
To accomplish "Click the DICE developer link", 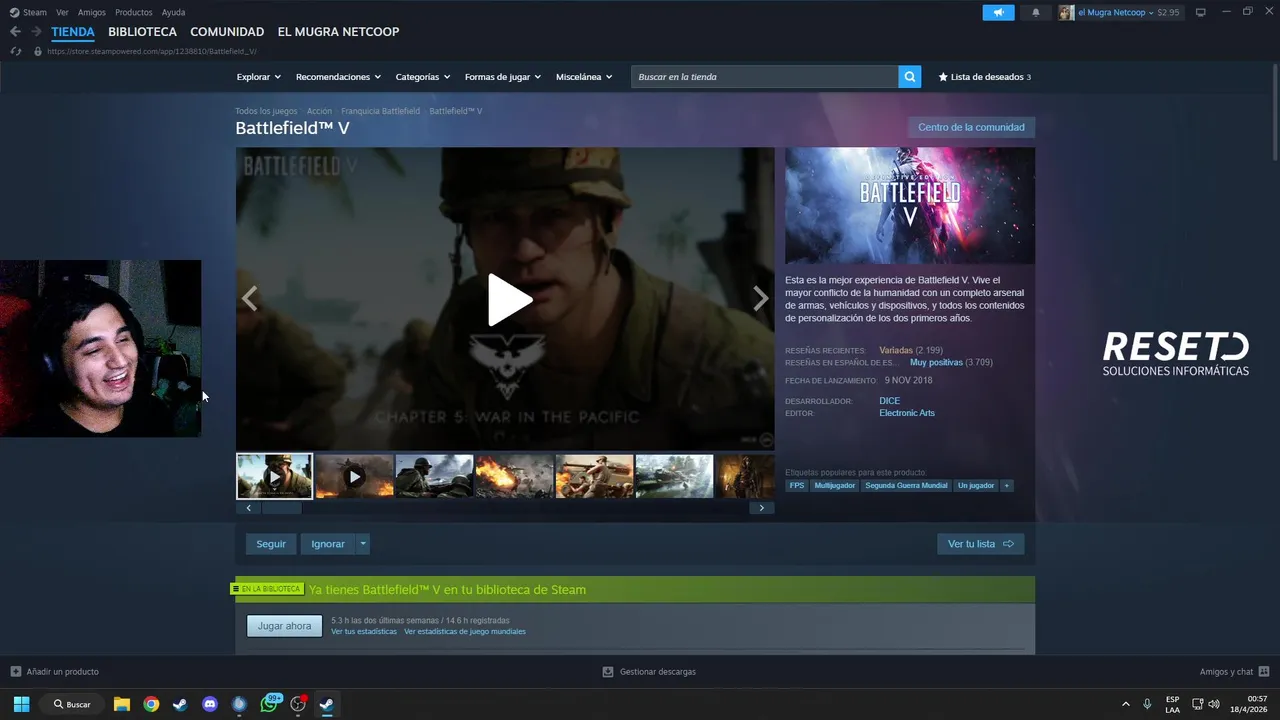I will point(889,401).
